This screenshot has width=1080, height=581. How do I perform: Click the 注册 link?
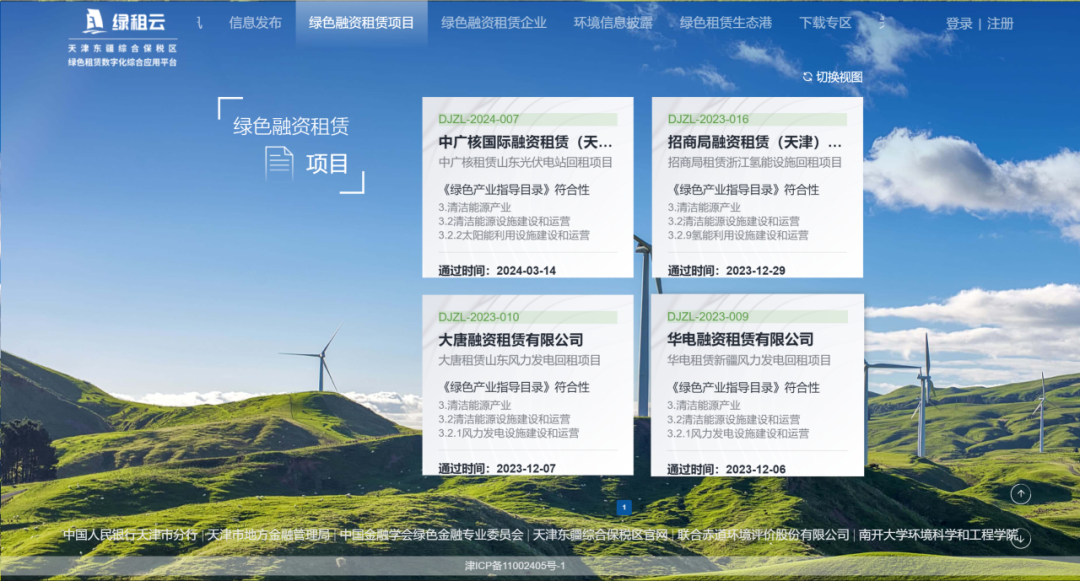pos(1000,23)
